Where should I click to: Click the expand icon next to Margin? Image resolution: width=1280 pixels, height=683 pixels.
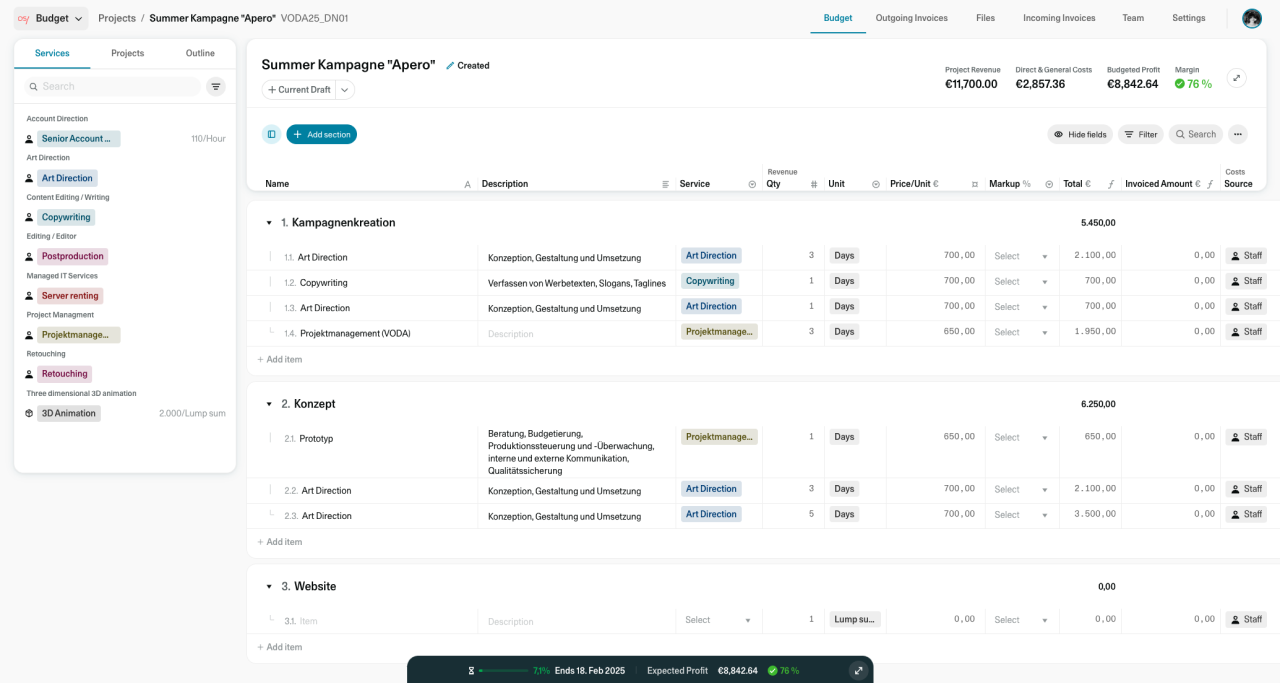(1236, 78)
